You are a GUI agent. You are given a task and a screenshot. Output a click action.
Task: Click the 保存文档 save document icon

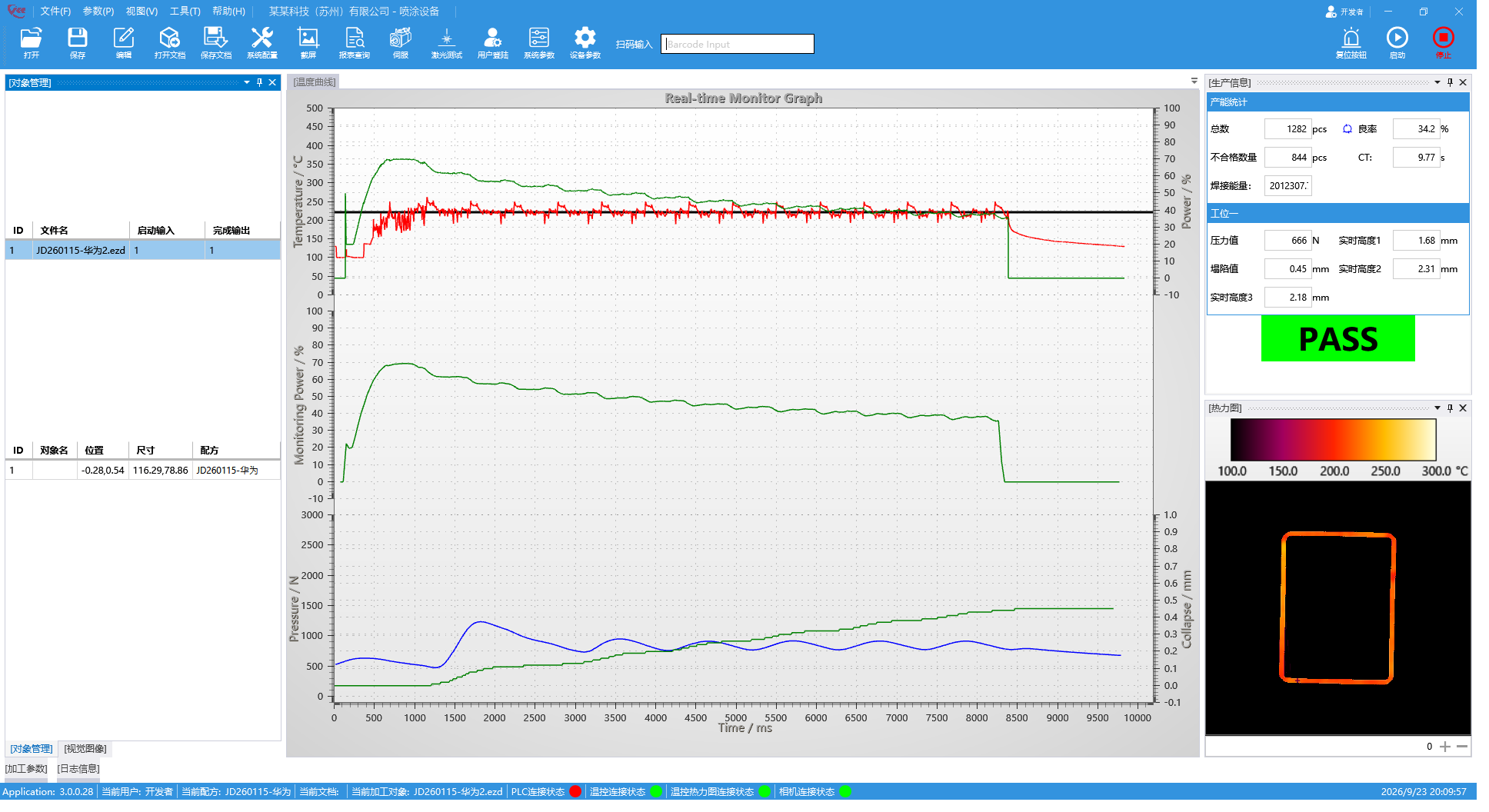click(215, 43)
